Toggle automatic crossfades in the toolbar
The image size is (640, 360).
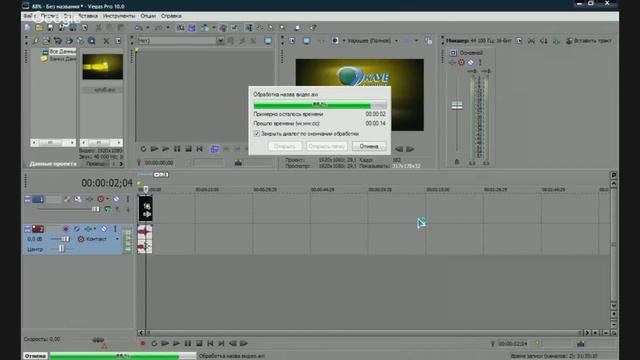click(192, 28)
